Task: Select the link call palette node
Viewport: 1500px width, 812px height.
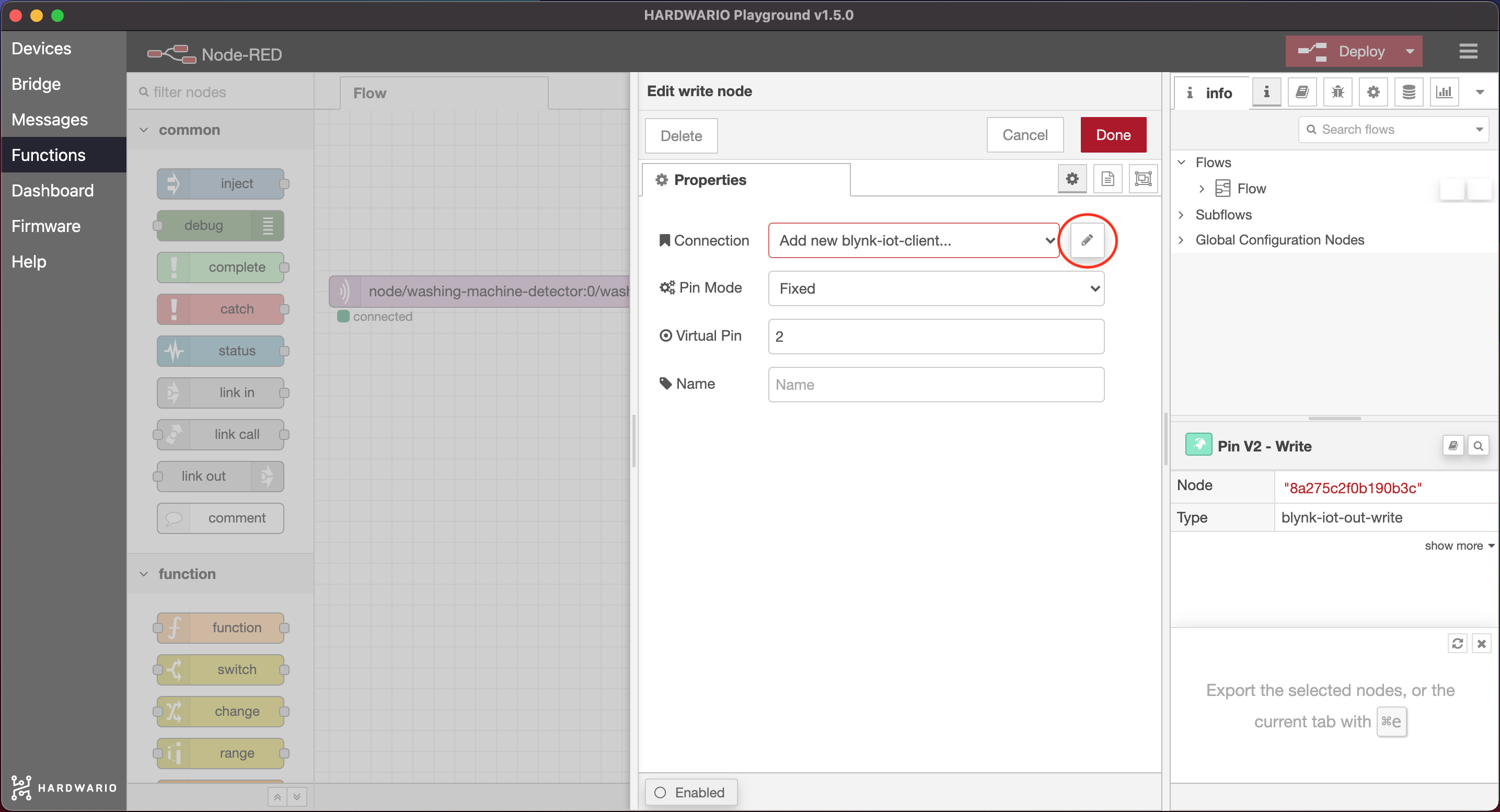Action: coord(221,435)
